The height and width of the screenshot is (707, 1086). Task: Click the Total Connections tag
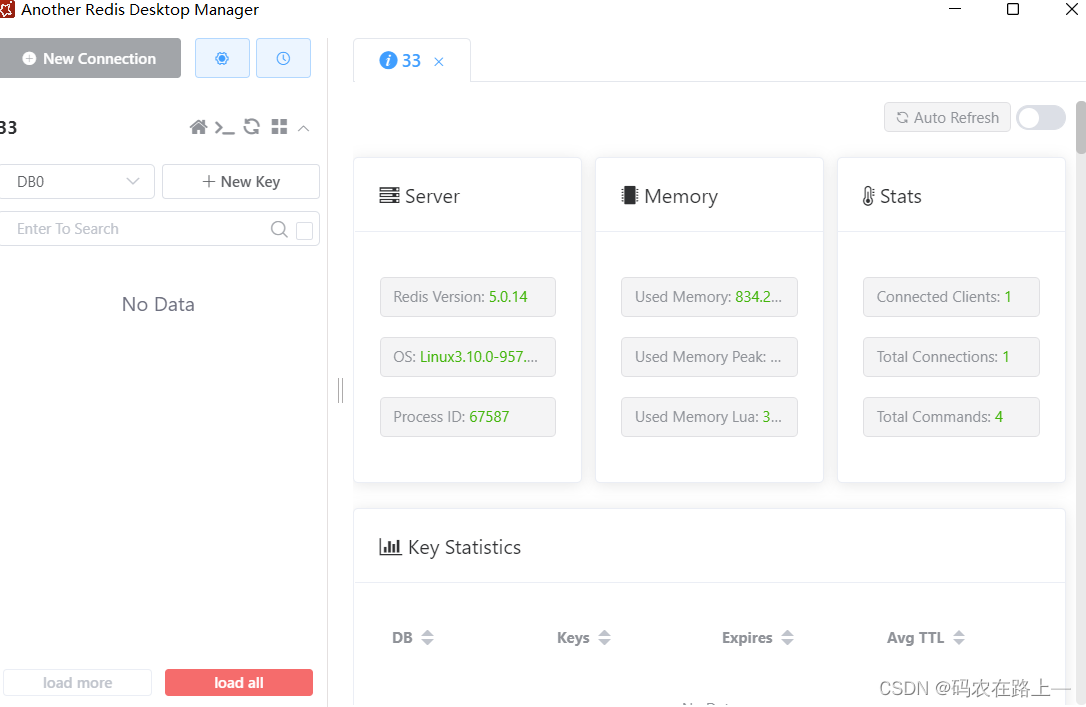(951, 357)
